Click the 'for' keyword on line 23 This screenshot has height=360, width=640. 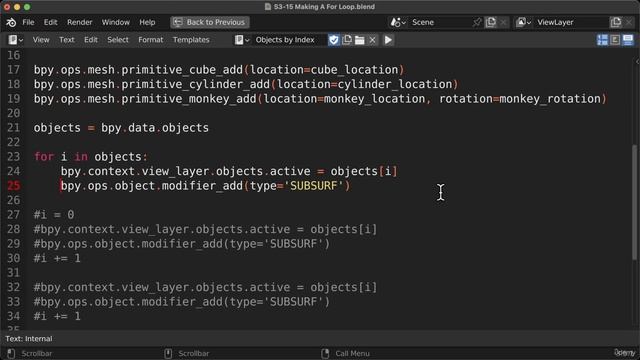tap(44, 157)
